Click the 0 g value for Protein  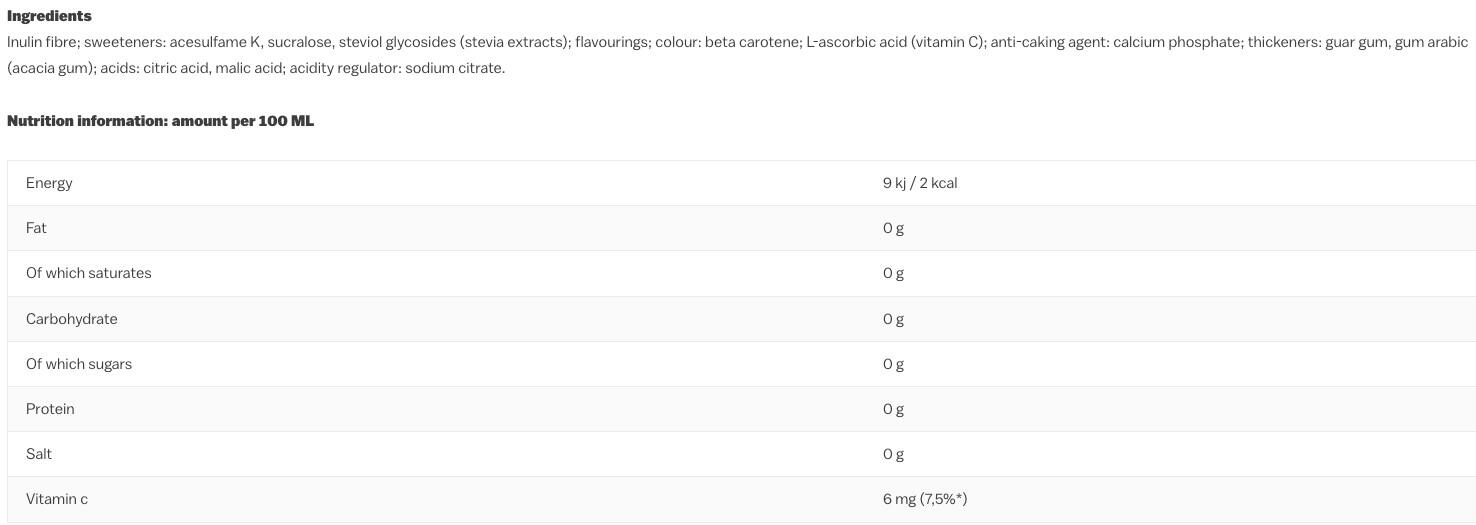tap(893, 409)
